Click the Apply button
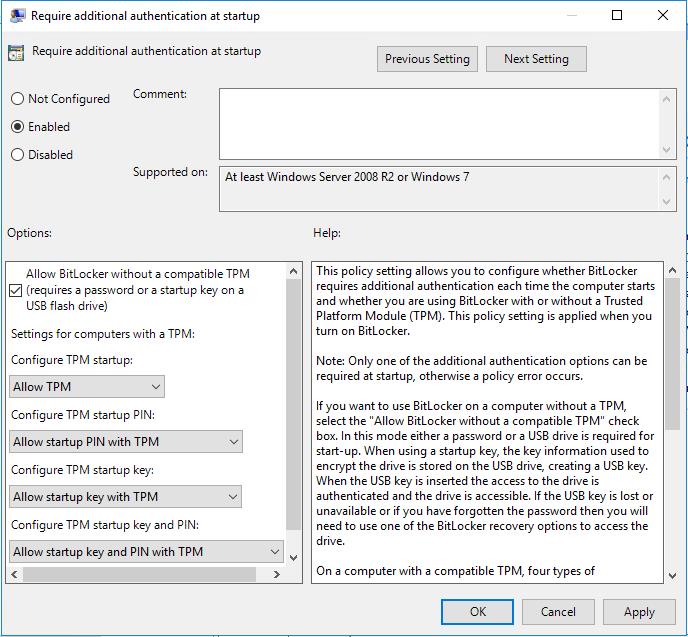 pos(639,612)
